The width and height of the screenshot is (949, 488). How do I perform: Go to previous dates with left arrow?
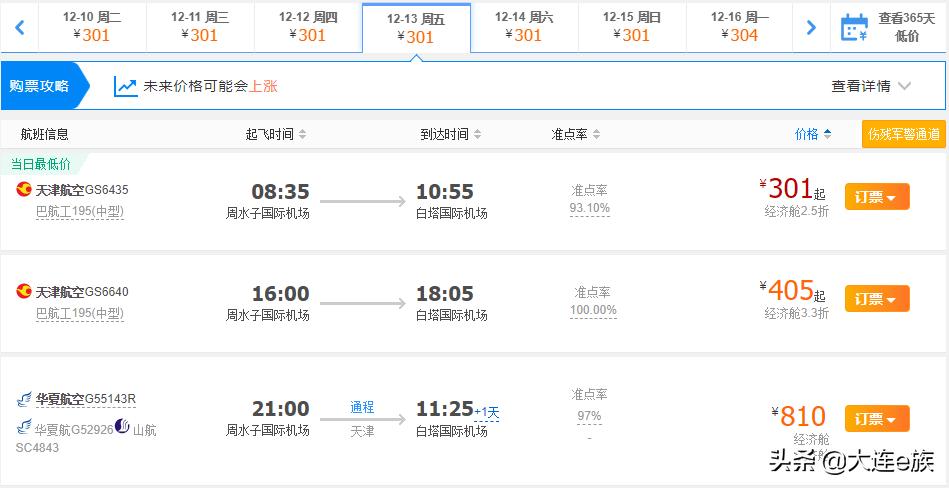pyautogui.click(x=19, y=27)
